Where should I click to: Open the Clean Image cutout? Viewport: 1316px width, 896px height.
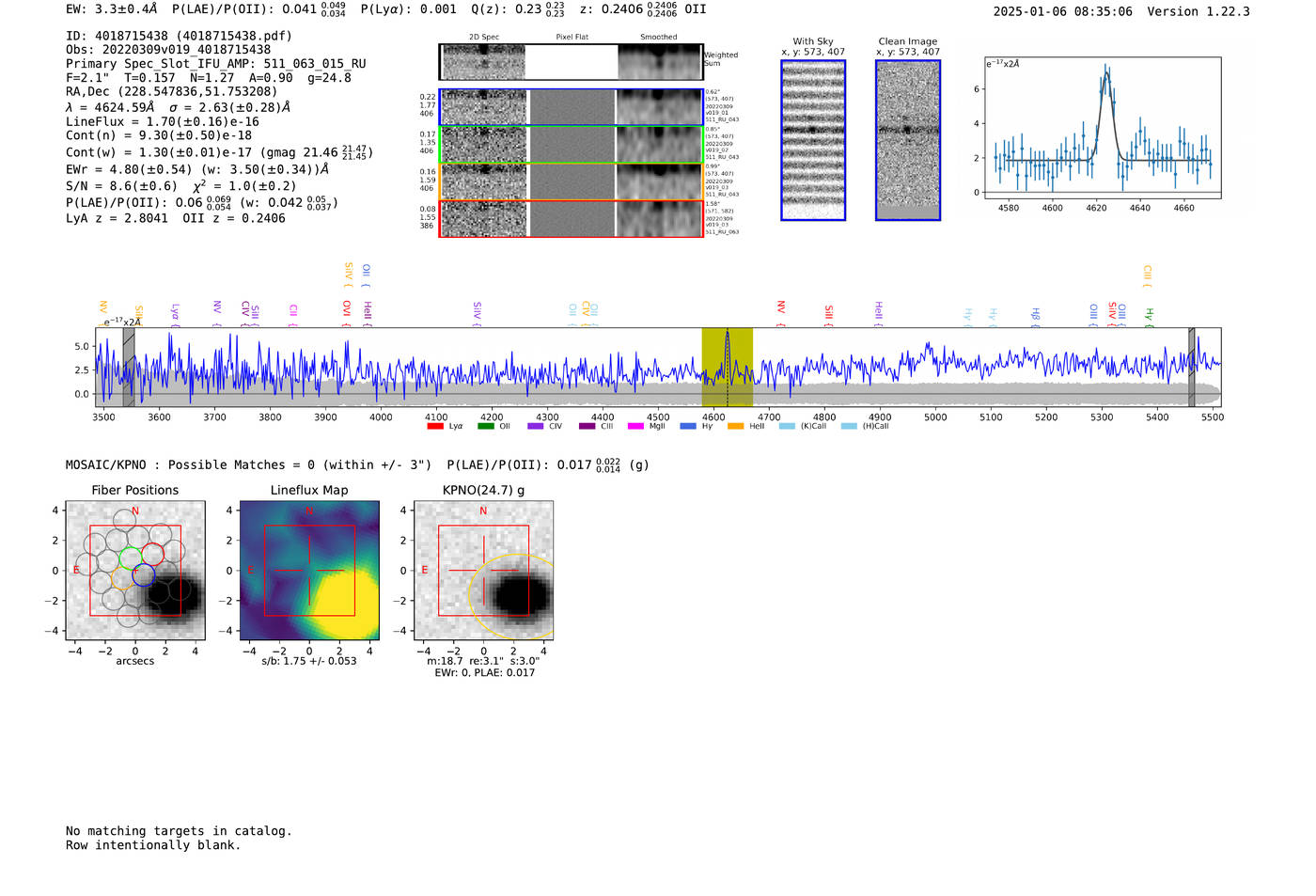click(908, 140)
